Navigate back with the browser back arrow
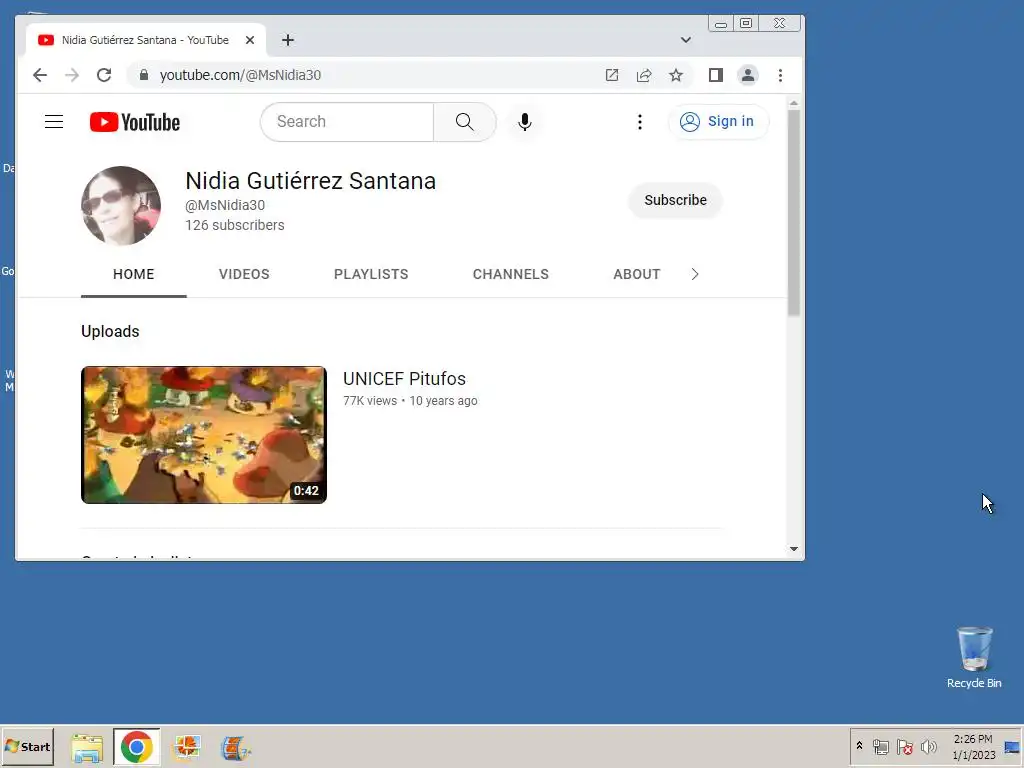1024x768 pixels. pos(40,75)
